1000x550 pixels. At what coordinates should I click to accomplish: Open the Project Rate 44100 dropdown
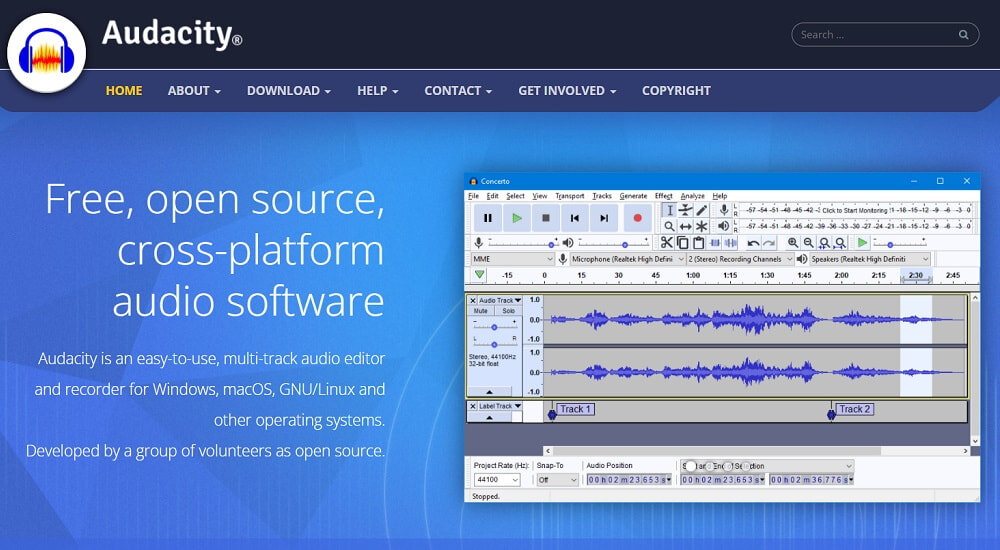[497, 480]
